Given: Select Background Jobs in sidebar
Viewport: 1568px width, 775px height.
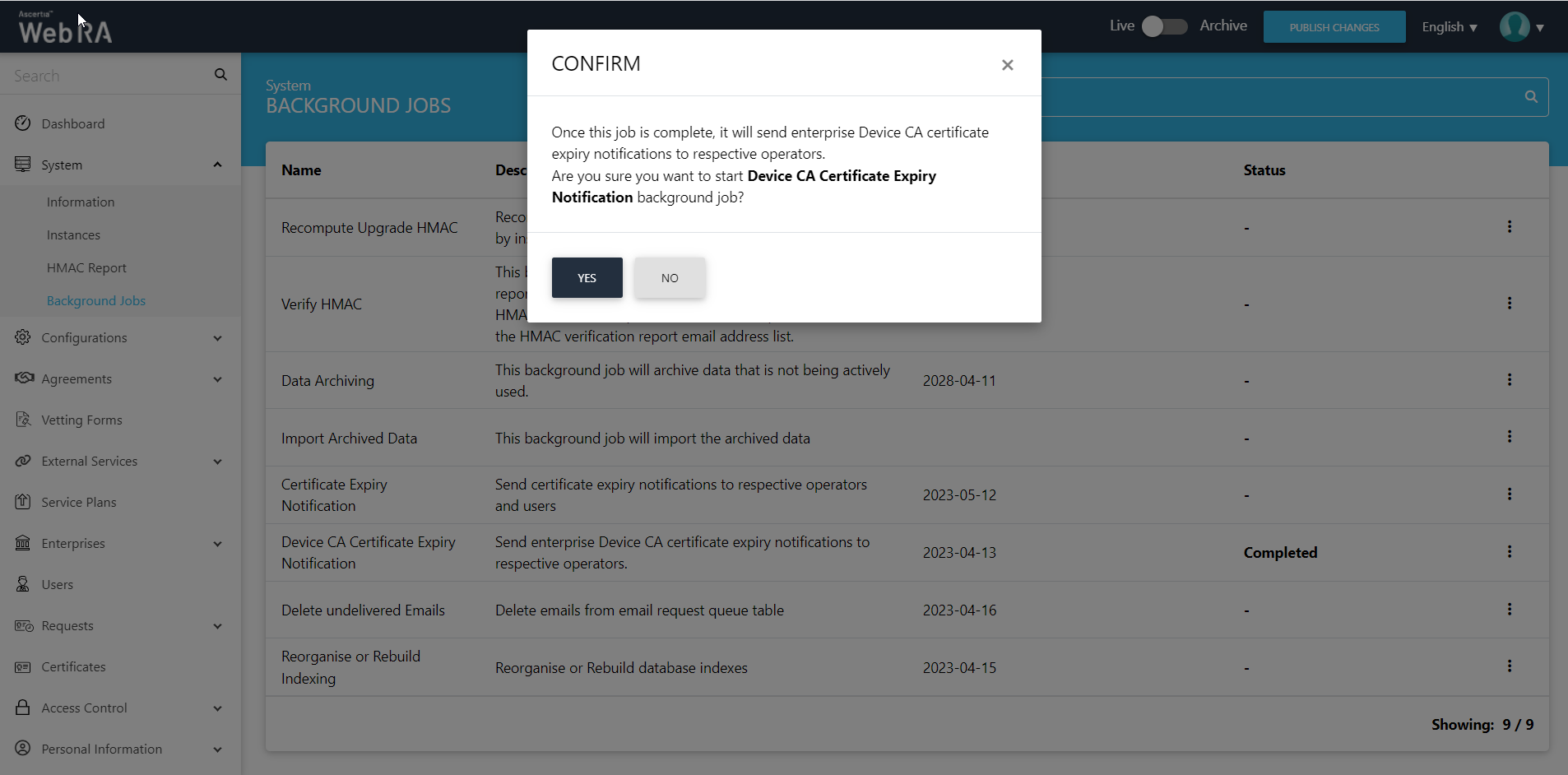Looking at the screenshot, I should [x=96, y=301].
